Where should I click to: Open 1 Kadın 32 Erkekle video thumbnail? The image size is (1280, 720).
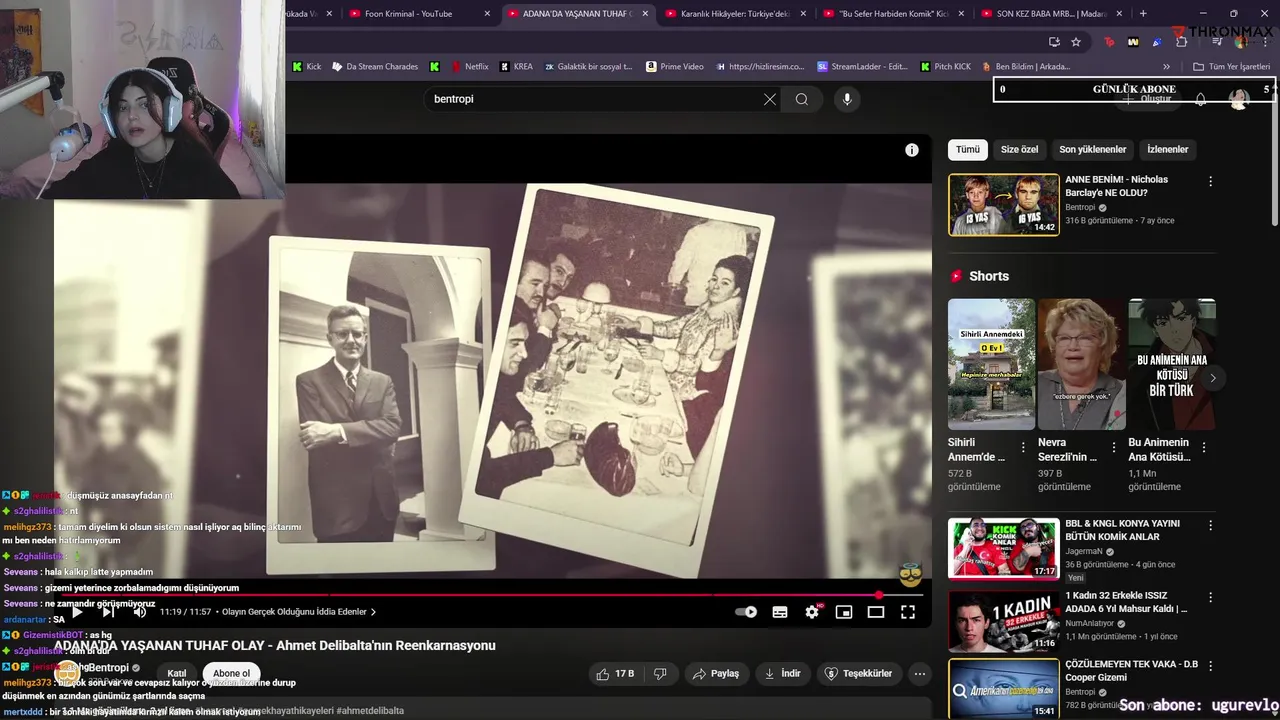pyautogui.click(x=1004, y=621)
